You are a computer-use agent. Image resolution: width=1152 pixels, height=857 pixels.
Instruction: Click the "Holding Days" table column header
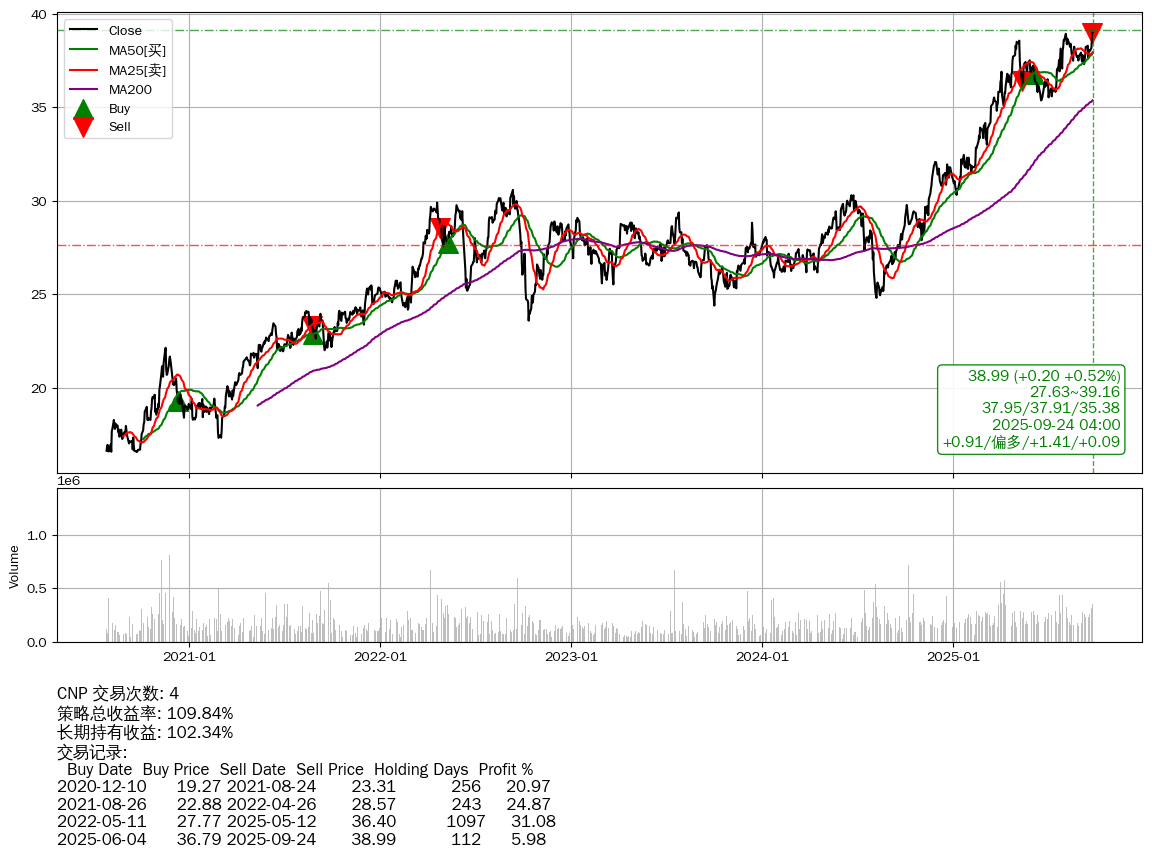[x=421, y=770]
